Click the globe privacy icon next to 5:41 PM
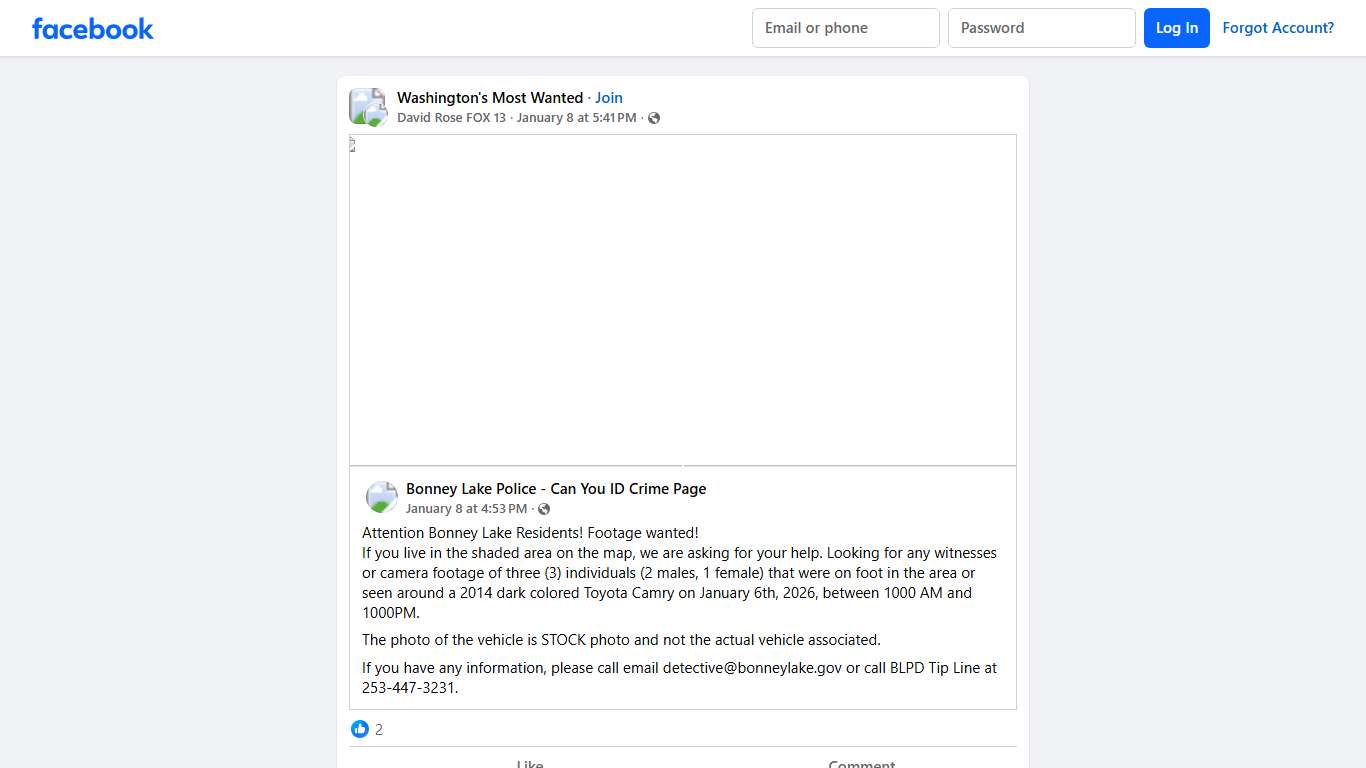This screenshot has width=1366, height=768. pos(654,117)
